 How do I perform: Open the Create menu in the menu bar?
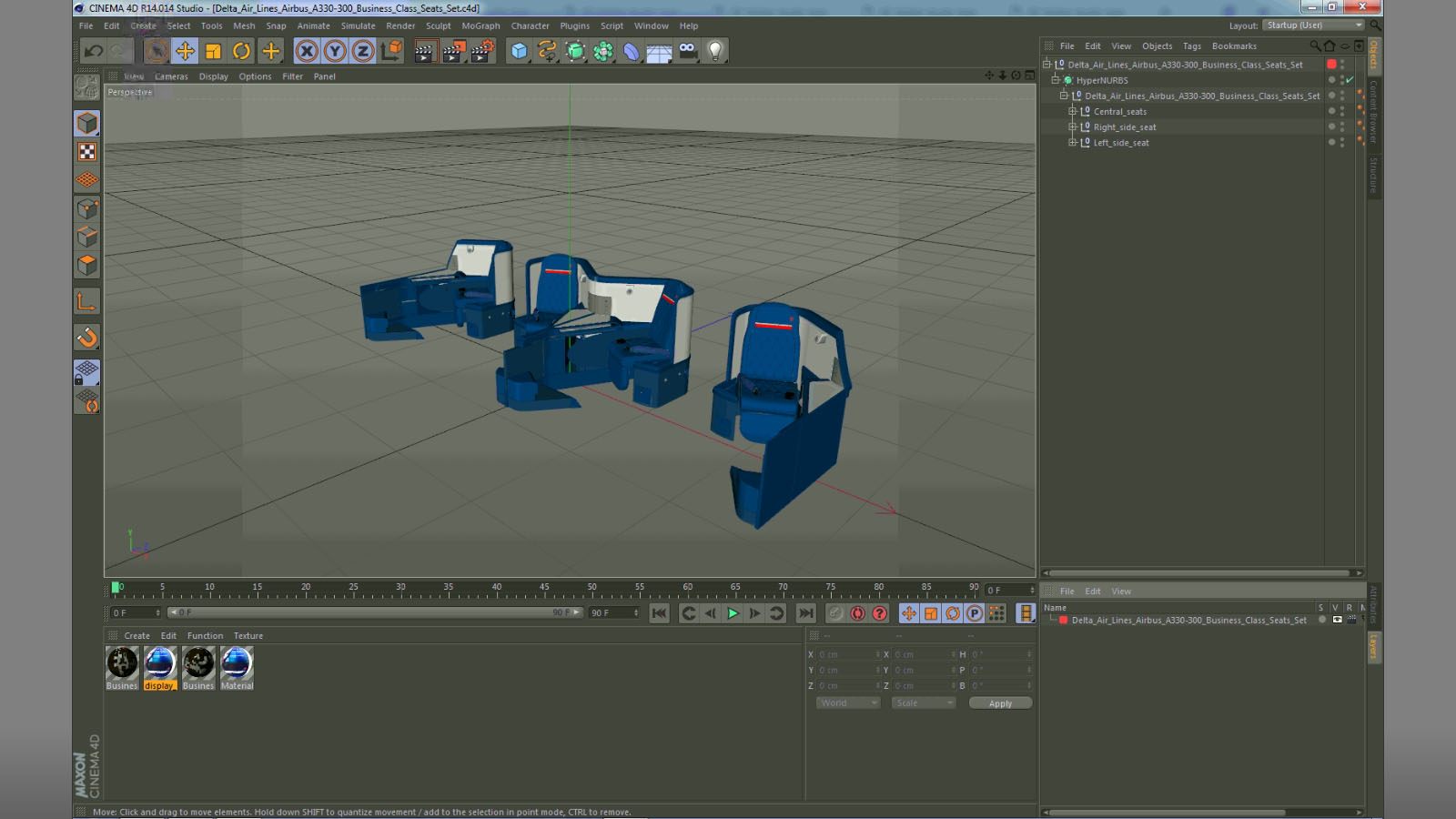(144, 25)
